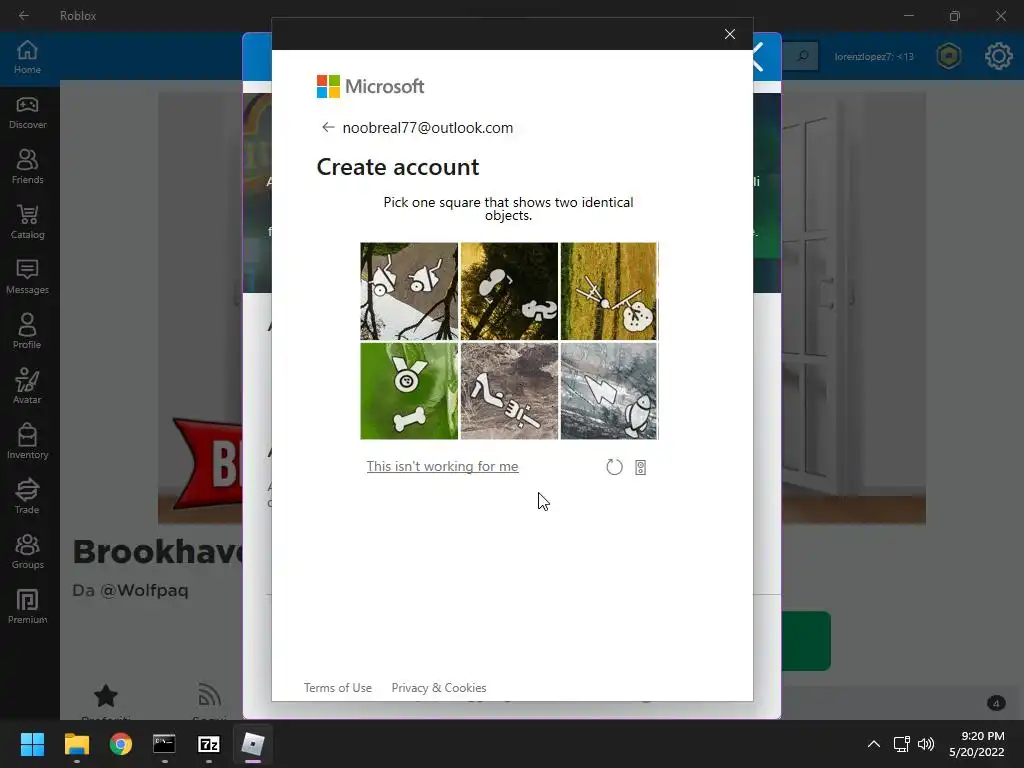Open Messages in the Roblox sidebar
This screenshot has width=1024, height=768.
tap(27, 277)
